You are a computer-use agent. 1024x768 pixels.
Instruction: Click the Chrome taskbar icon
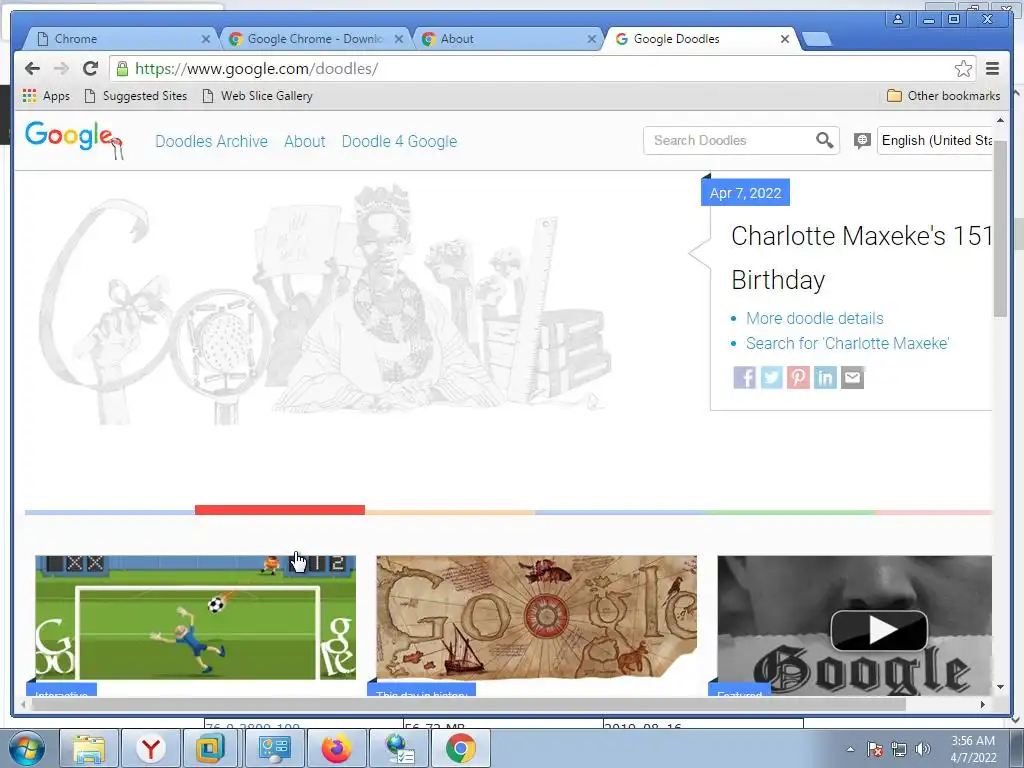460,748
